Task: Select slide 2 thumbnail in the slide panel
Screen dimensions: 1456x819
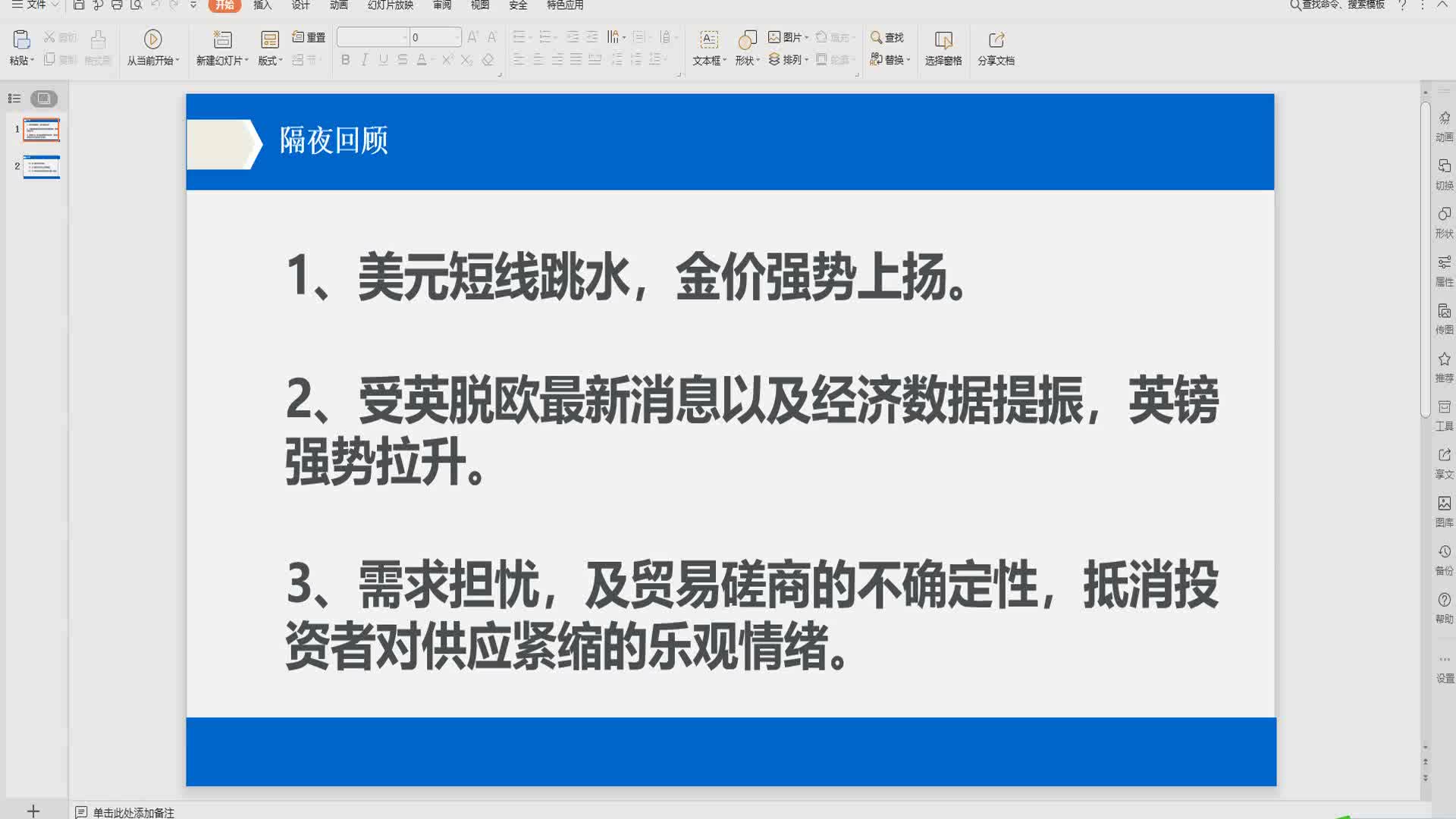Action: pyautogui.click(x=42, y=167)
